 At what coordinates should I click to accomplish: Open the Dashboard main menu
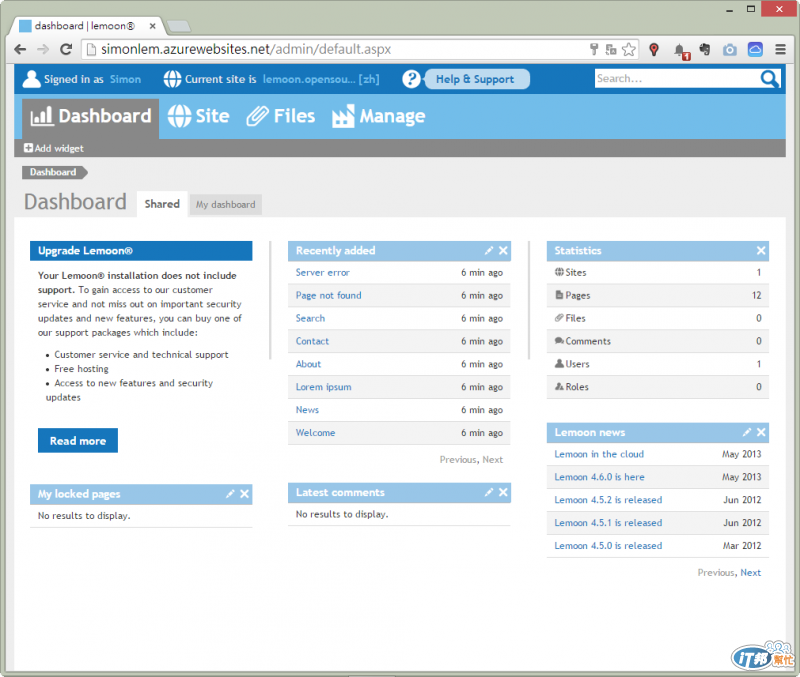point(91,117)
